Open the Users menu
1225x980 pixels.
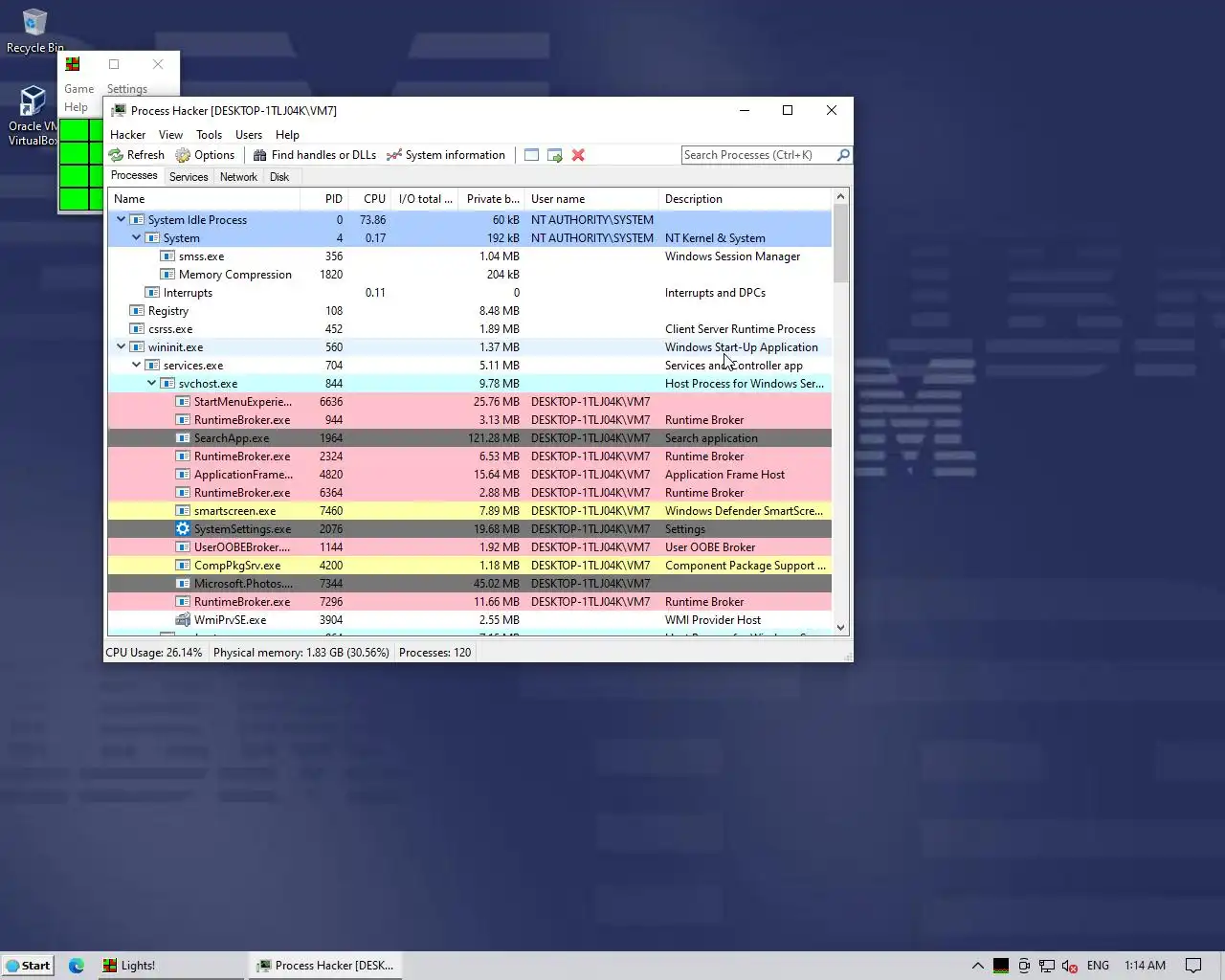point(249,135)
